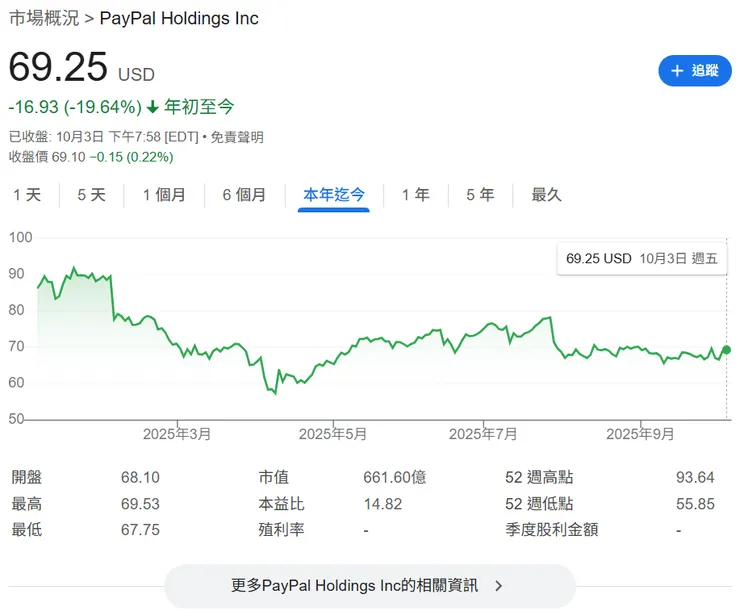
Task: Click the 52 週高點 label
Action: pos(539,477)
